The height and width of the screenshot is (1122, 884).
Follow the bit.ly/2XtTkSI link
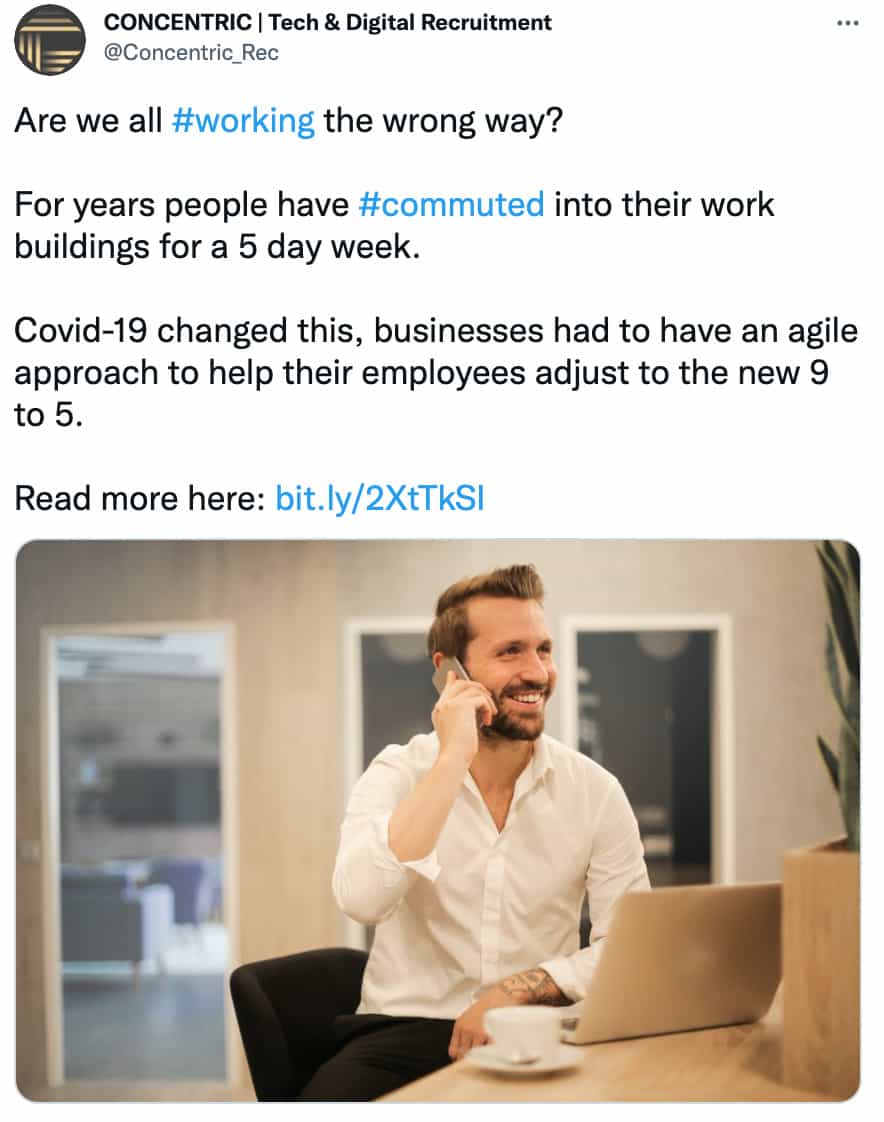pos(379,498)
